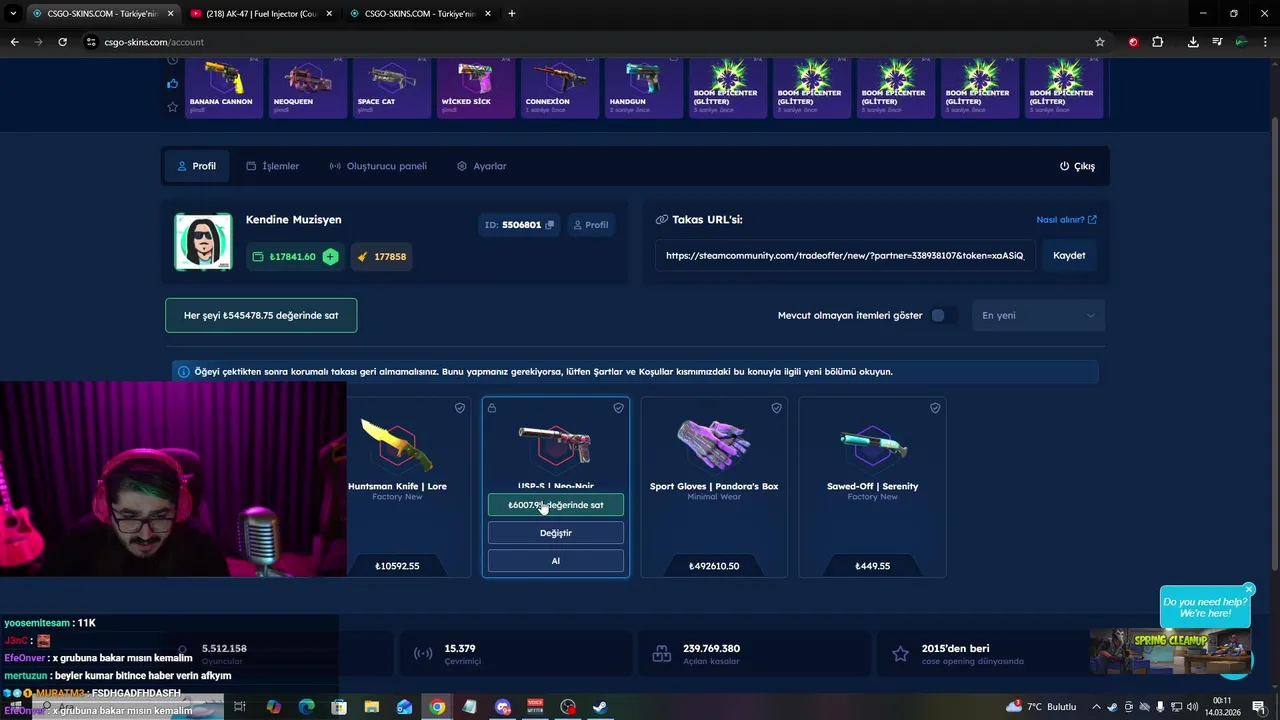This screenshot has width=1280, height=720.
Task: Click the ₺17841.60 wallet balance
Action: point(294,257)
